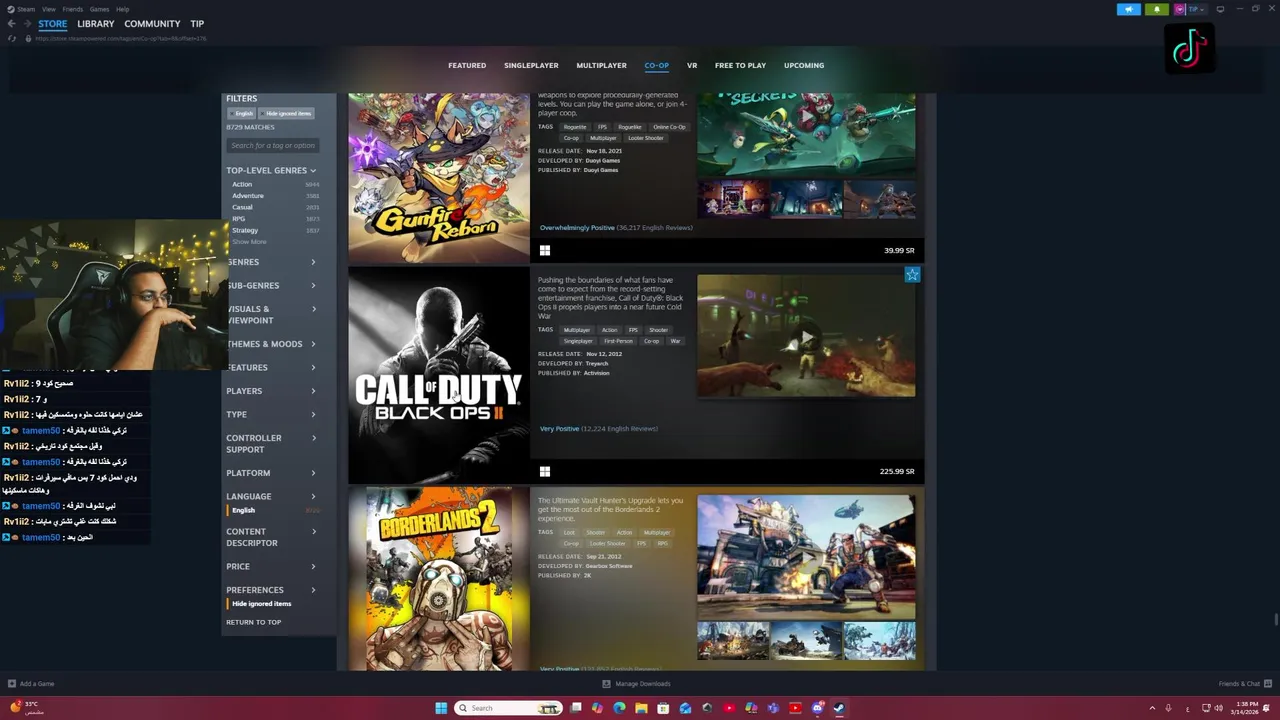This screenshot has width=1280, height=720.
Task: Click Show More under top-level genres
Action: click(250, 242)
